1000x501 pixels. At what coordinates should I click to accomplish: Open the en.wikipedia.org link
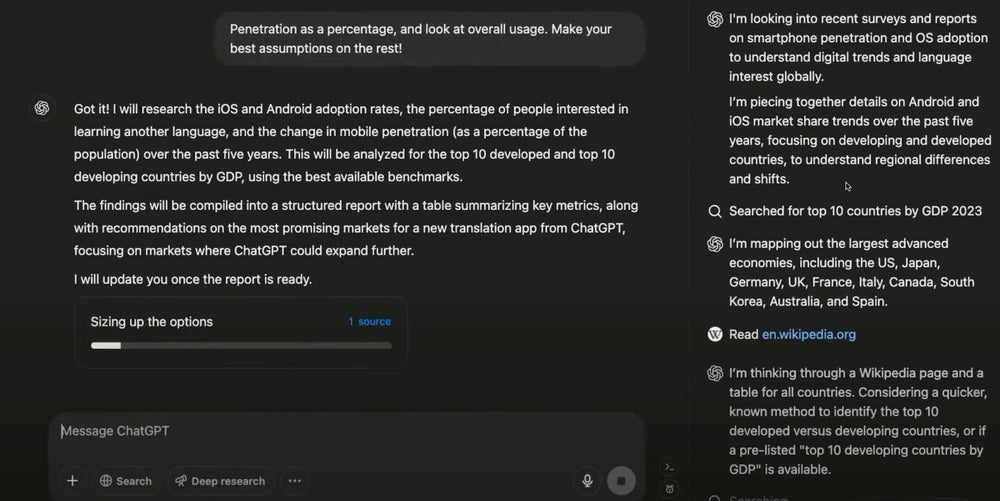coord(808,334)
